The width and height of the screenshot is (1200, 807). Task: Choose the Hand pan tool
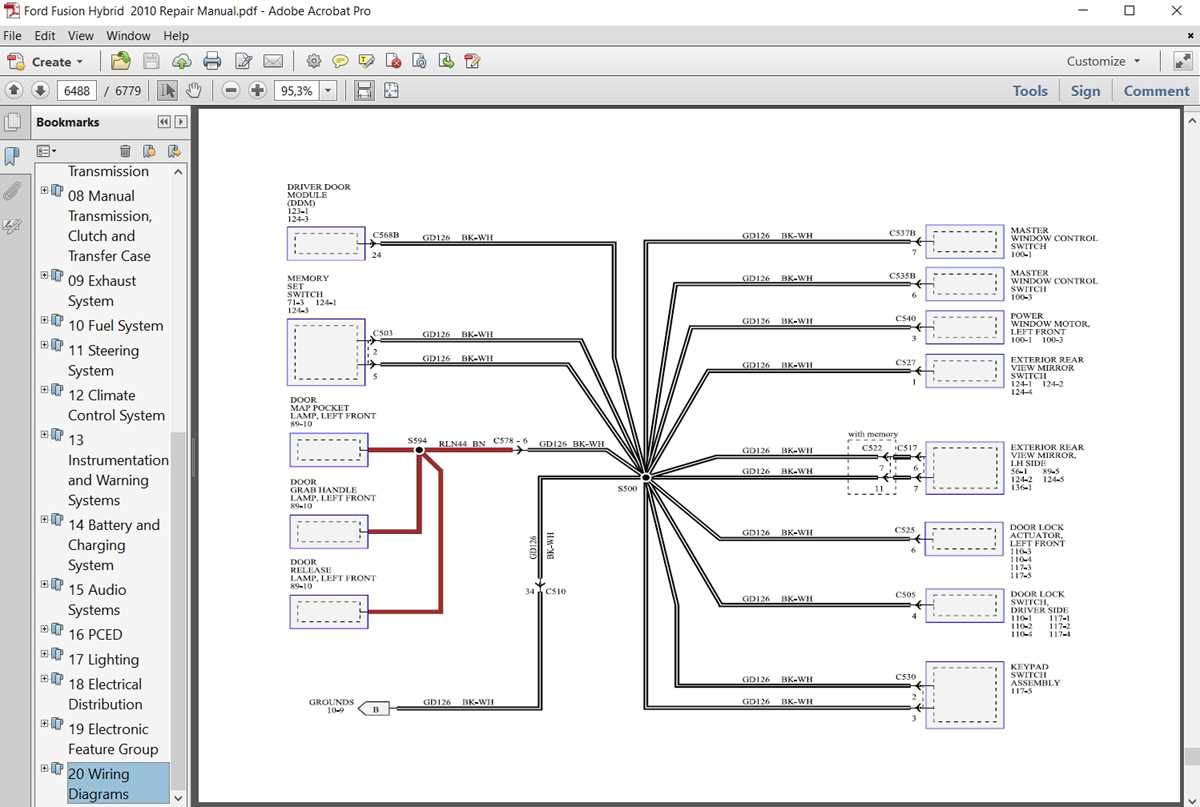(193, 90)
